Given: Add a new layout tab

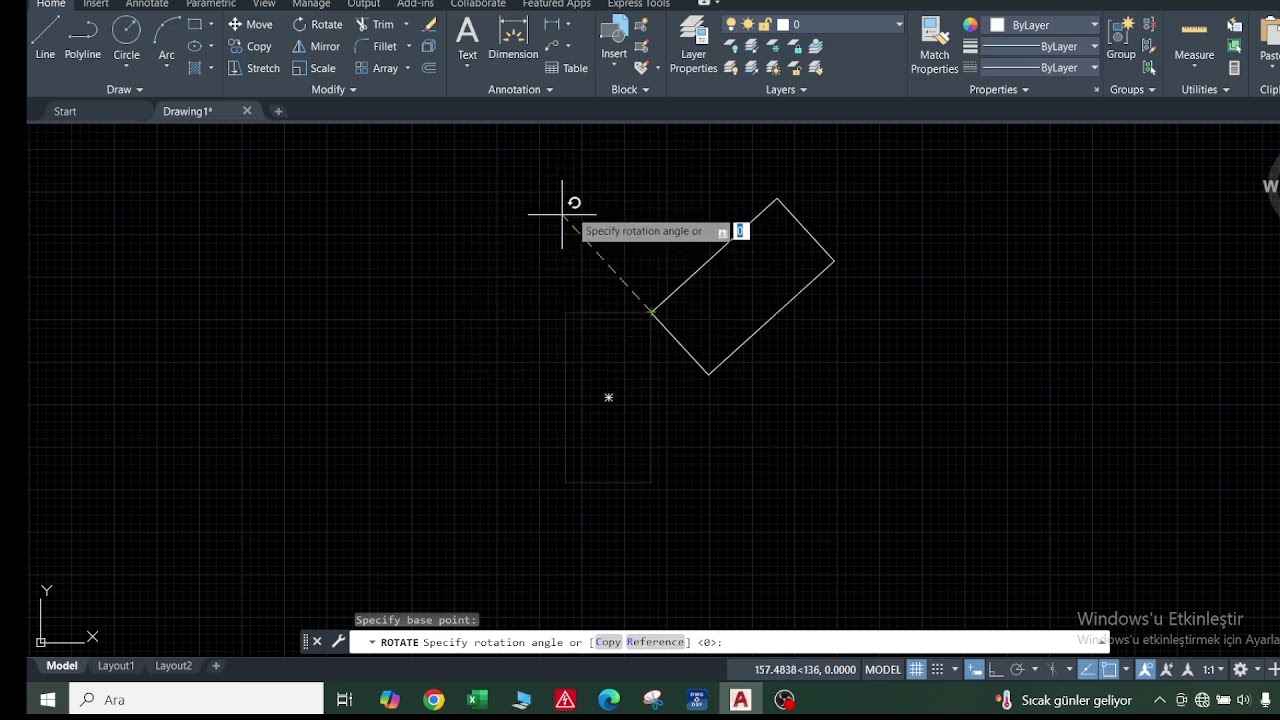Looking at the screenshot, I should [215, 665].
